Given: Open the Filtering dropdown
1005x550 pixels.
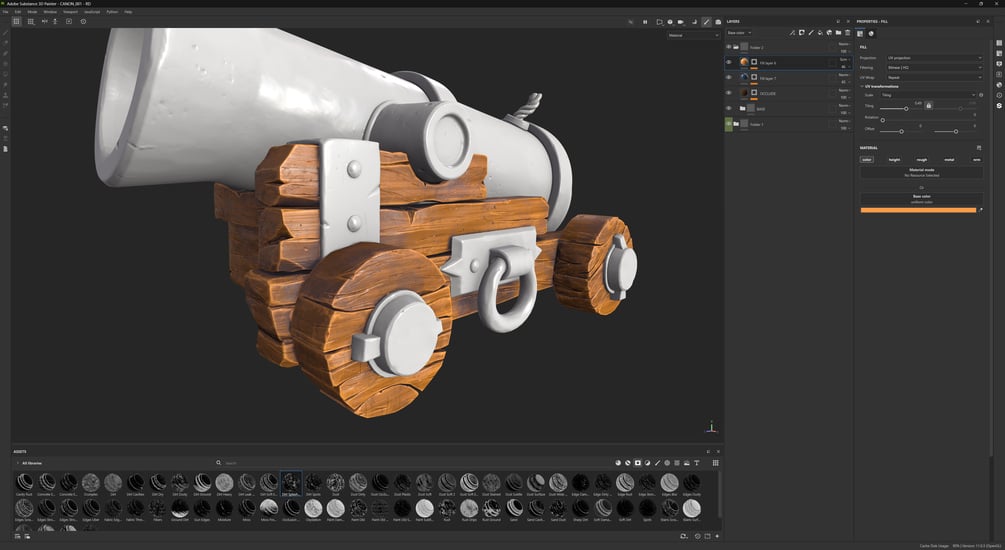Looking at the screenshot, I should click(934, 67).
